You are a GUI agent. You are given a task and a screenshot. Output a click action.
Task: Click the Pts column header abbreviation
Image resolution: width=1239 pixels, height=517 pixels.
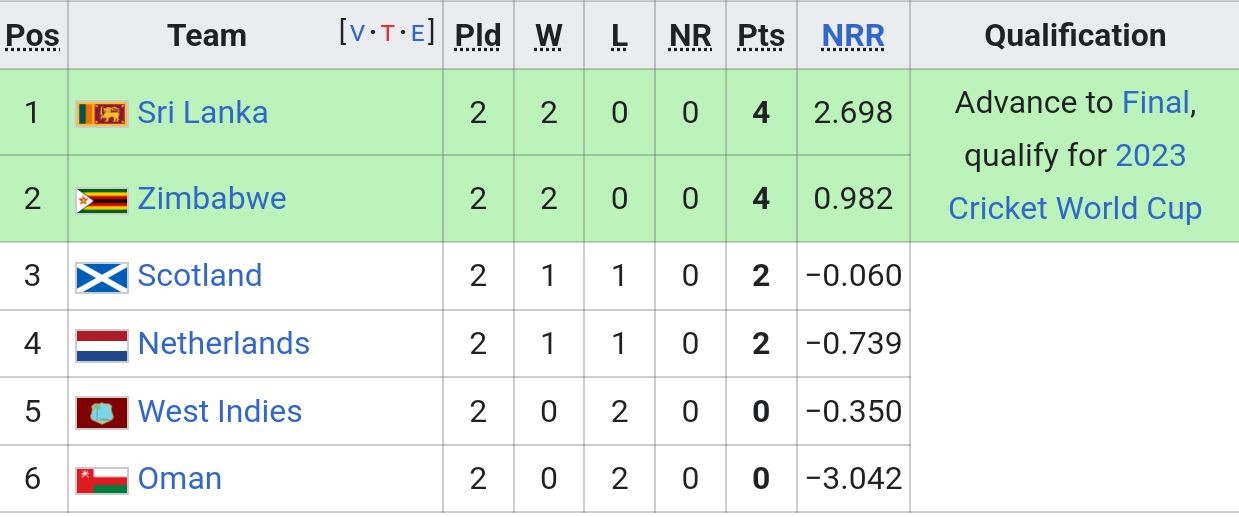pos(761,36)
